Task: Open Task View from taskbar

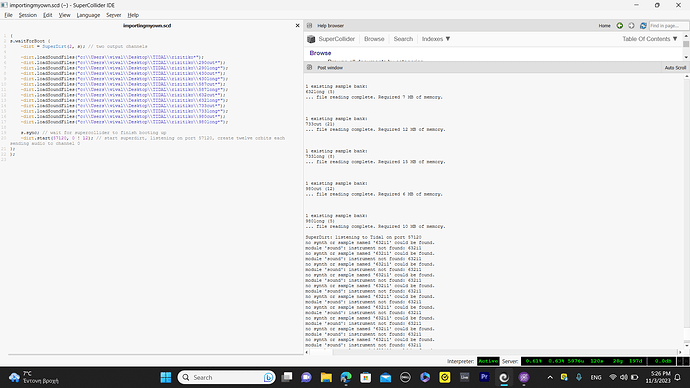Action: tap(287, 377)
